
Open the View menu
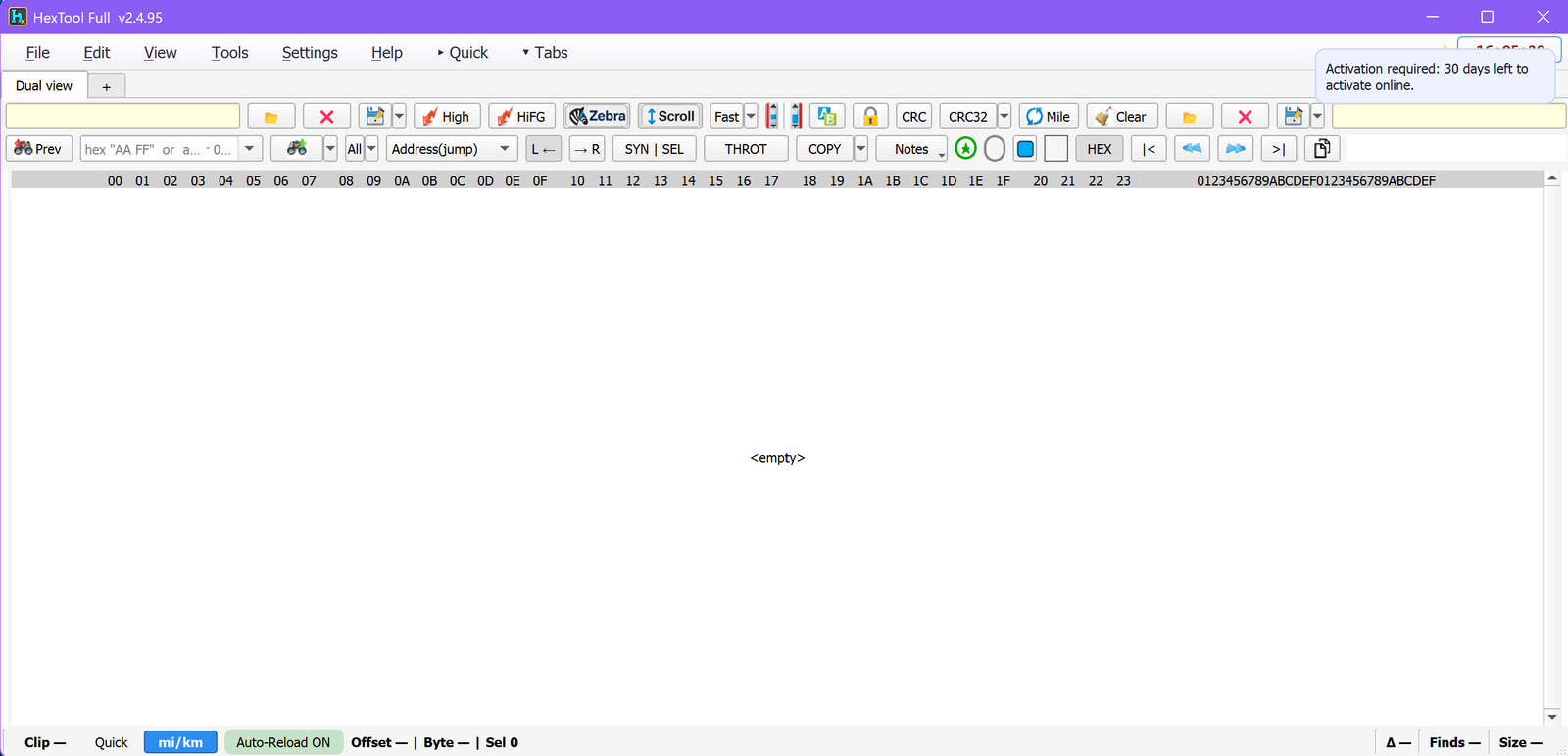click(x=160, y=53)
